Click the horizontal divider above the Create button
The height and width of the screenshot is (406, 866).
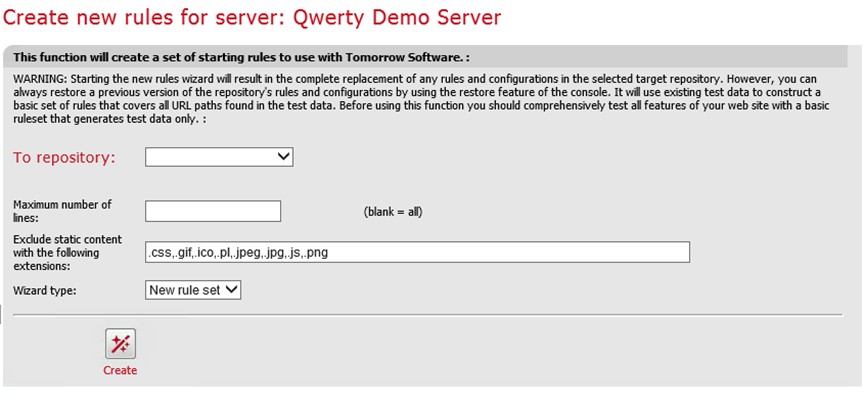[430, 315]
